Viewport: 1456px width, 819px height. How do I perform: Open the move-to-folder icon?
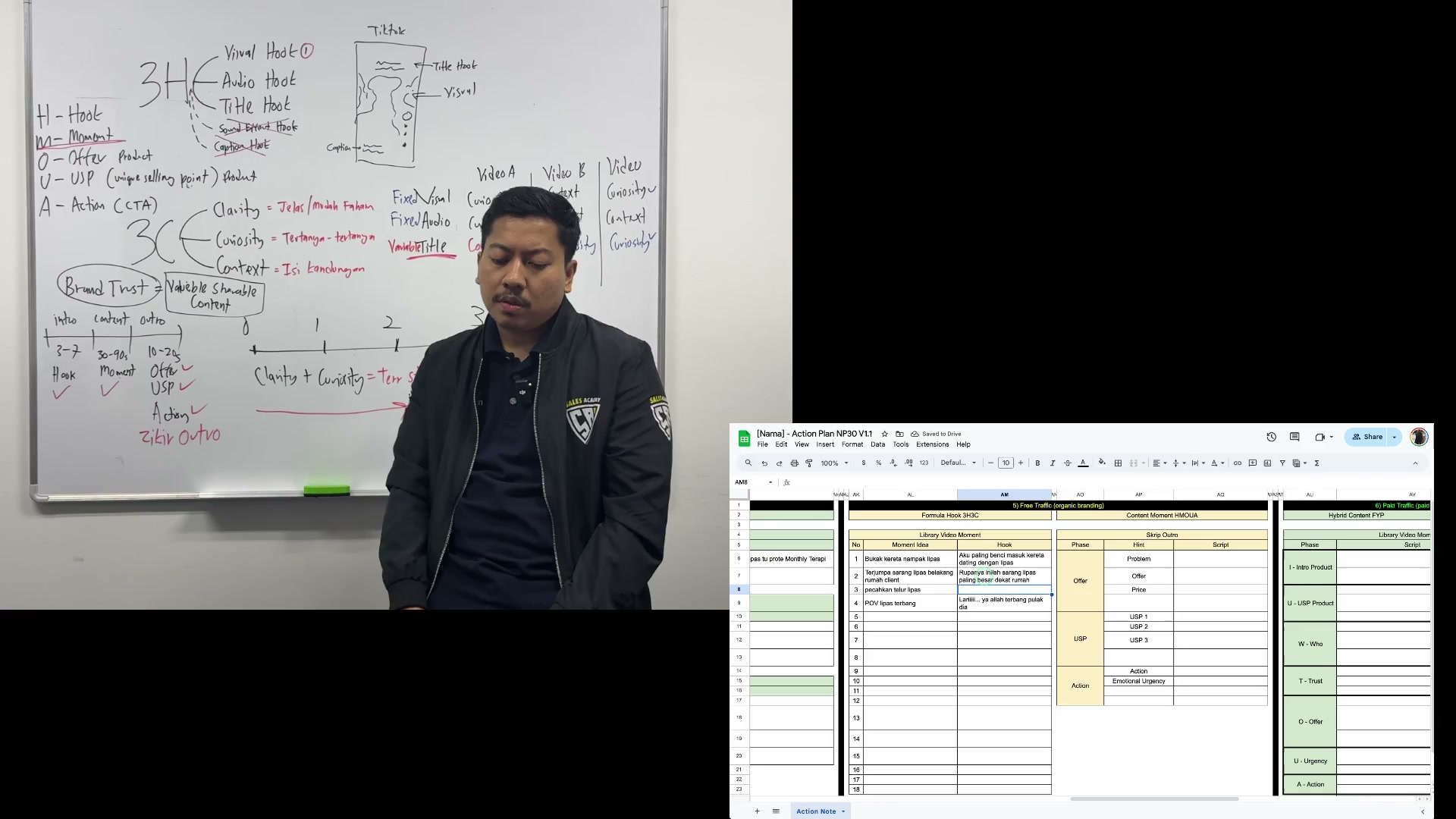point(899,434)
